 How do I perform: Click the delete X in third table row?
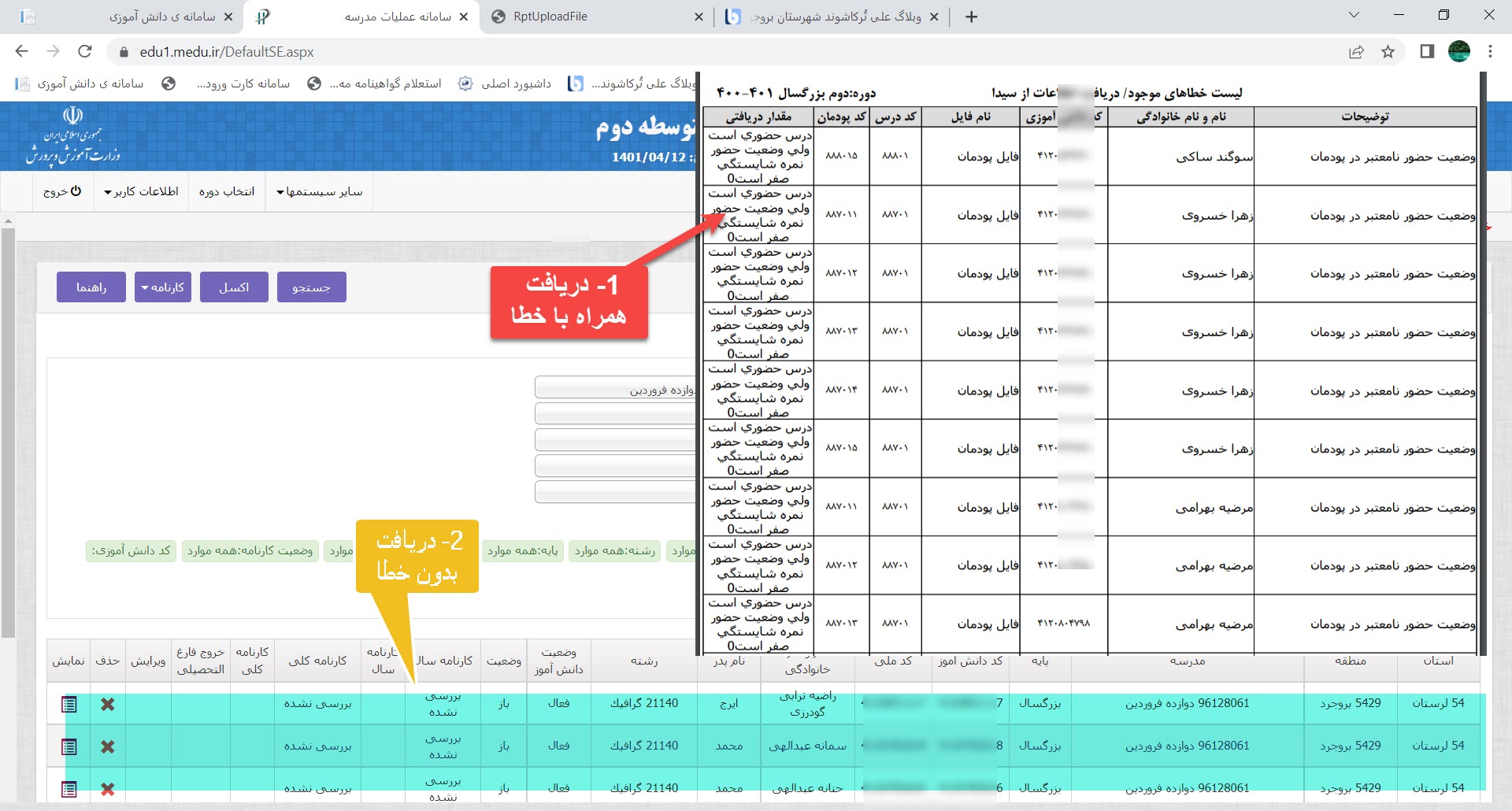(x=108, y=788)
